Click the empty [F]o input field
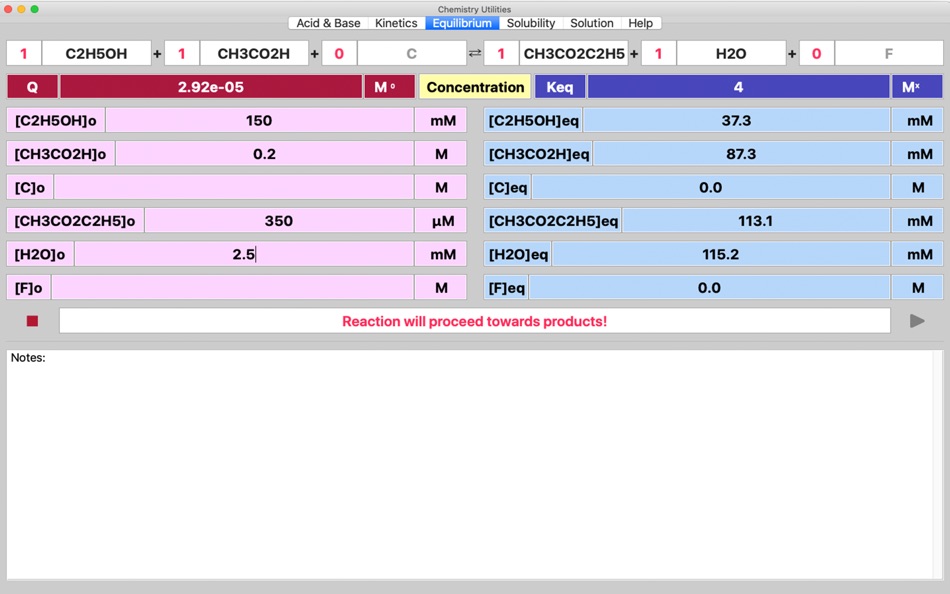The image size is (950, 594). (x=233, y=287)
